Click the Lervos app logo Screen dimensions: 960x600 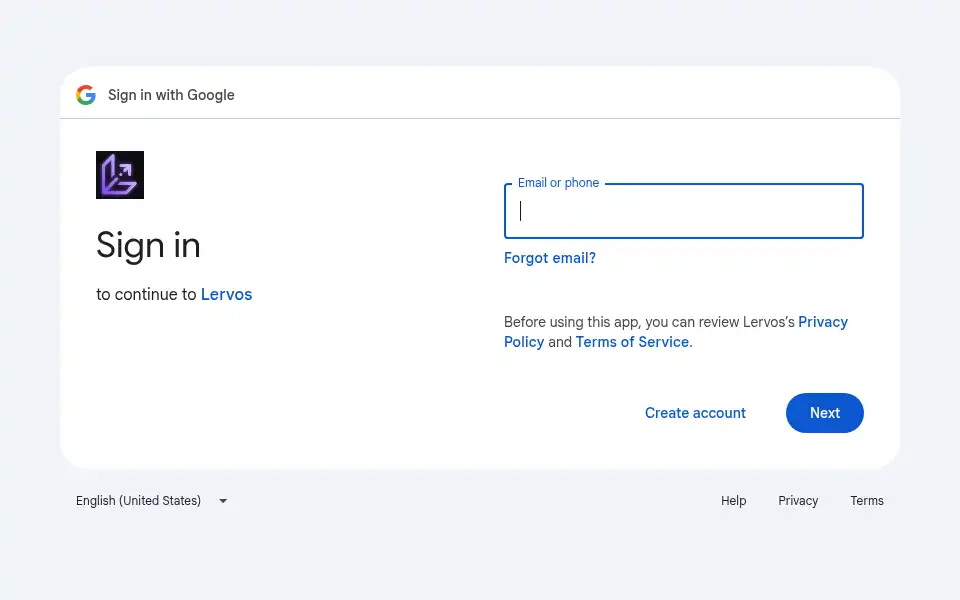point(120,175)
